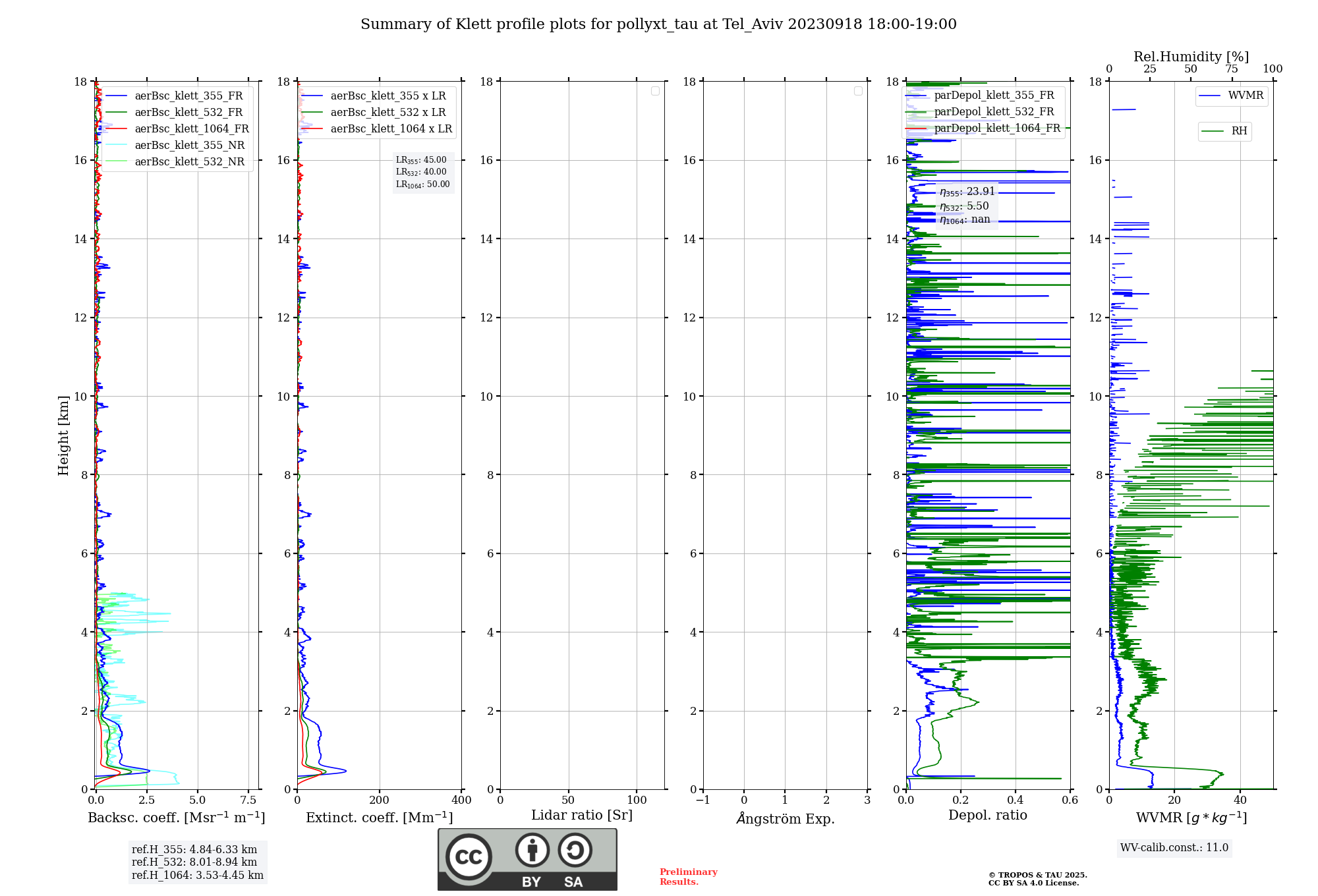Click the empty legend box in Lidar ratio panel
The width and height of the screenshot is (1318, 896).
655,91
